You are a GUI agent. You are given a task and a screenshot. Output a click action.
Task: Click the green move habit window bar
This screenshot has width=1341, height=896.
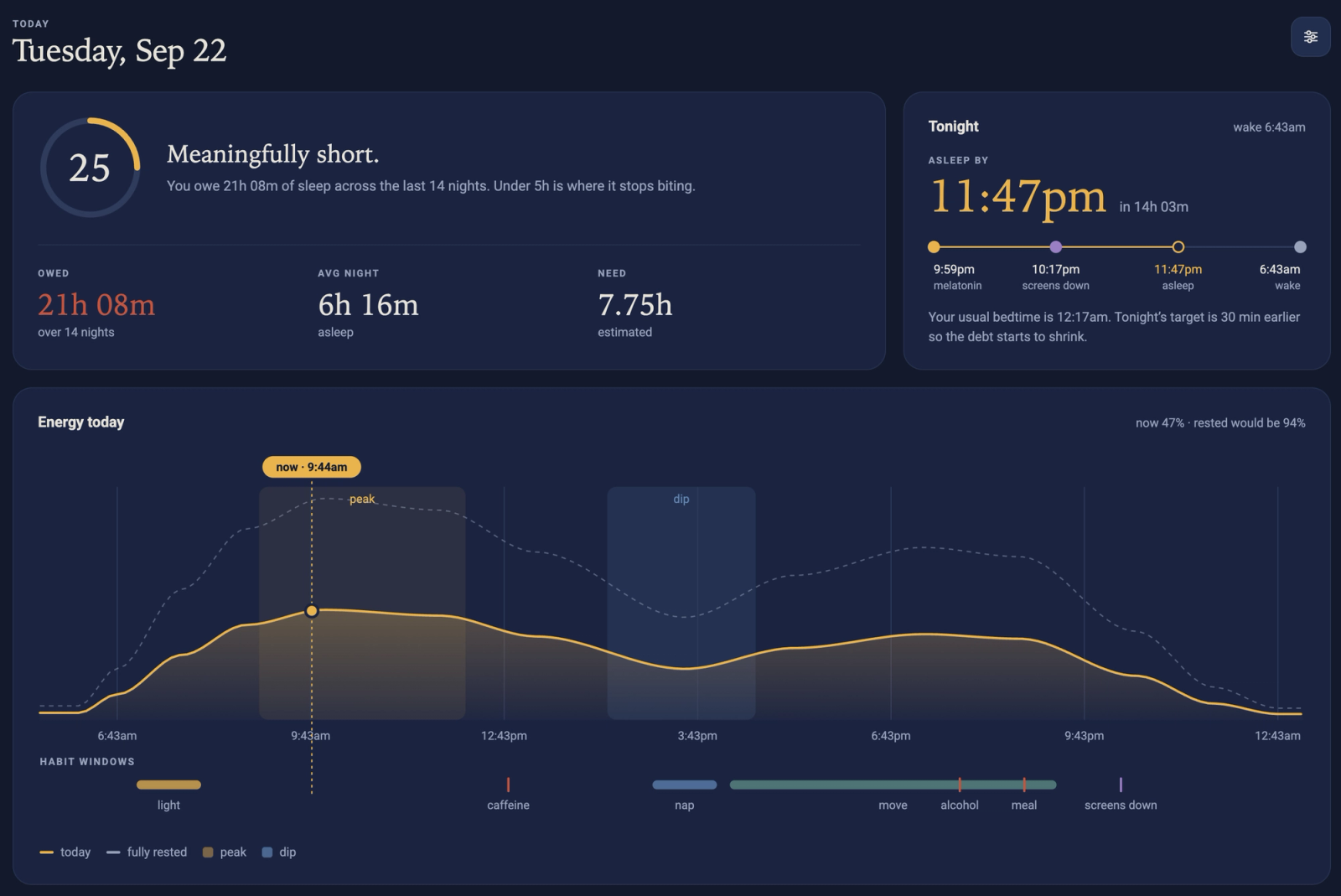tap(893, 785)
